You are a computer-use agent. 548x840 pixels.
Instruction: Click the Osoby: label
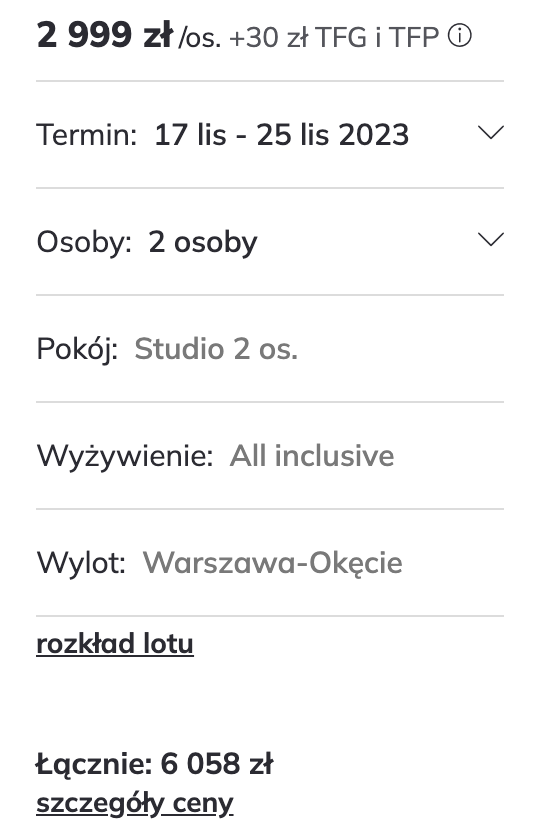pyautogui.click(x=84, y=242)
